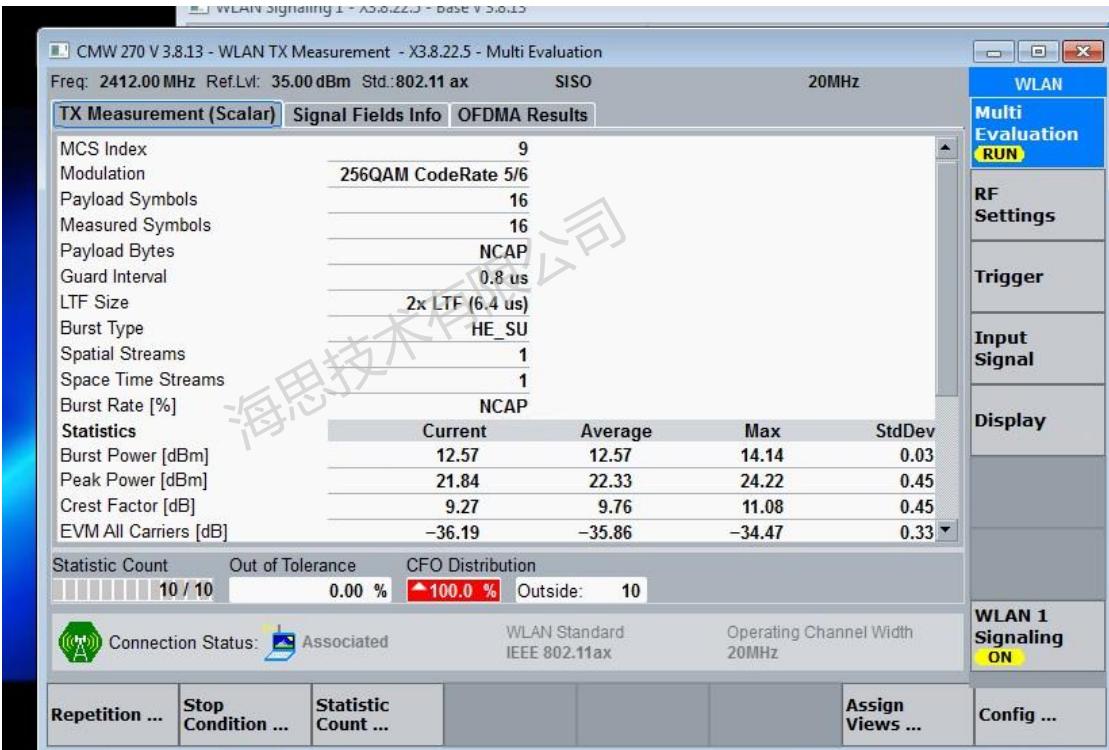Viewport: 1109px width, 750px height.
Task: Click the Statistics row label
Action: click(98, 431)
